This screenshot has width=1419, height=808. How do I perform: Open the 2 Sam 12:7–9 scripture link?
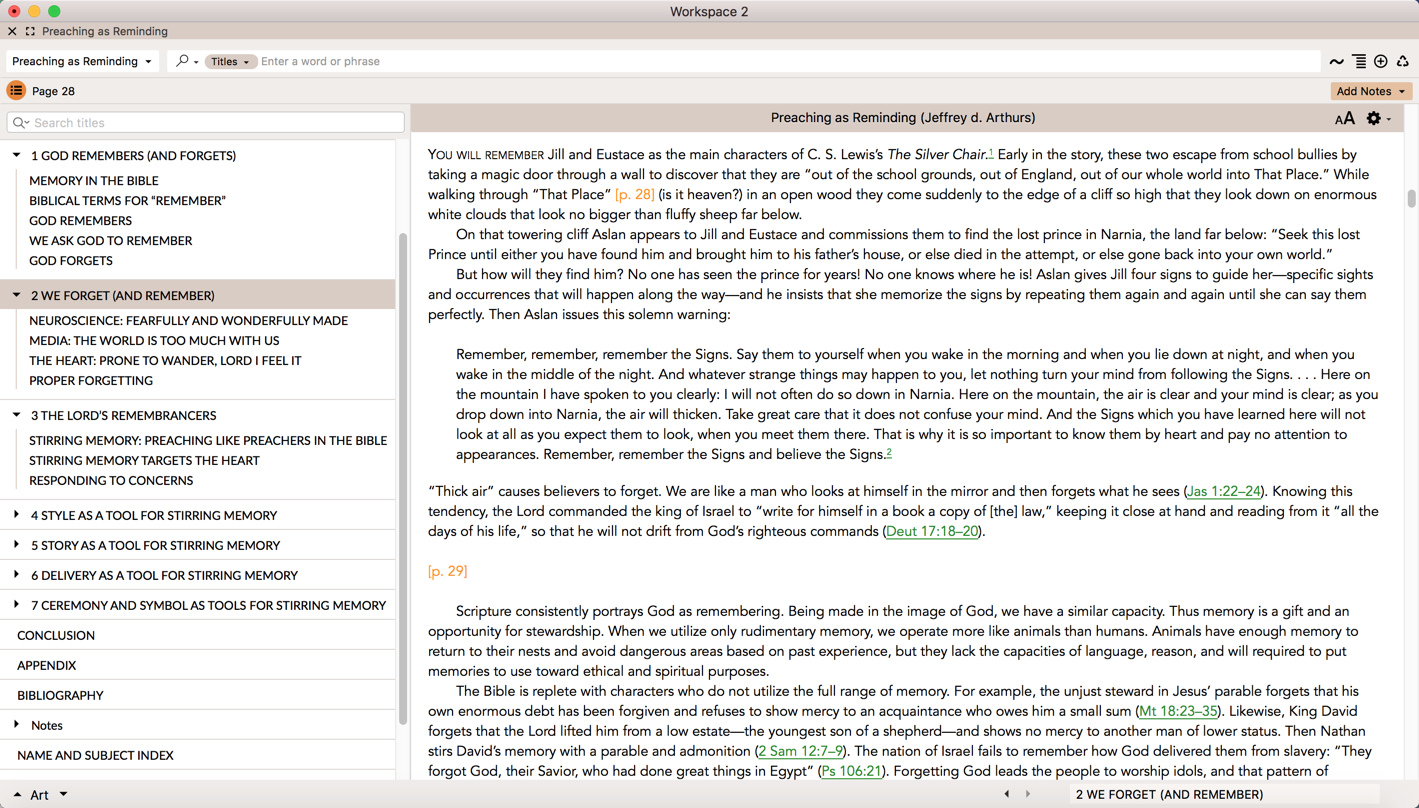click(x=800, y=751)
